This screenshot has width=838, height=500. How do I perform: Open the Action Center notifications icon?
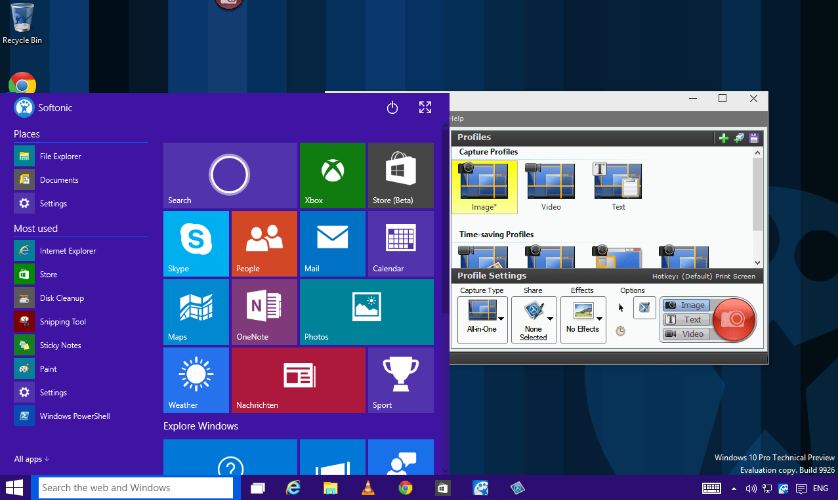coord(801,488)
